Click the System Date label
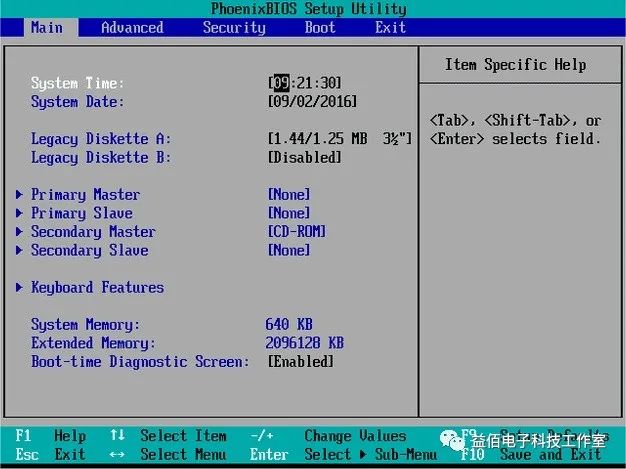 (78, 102)
